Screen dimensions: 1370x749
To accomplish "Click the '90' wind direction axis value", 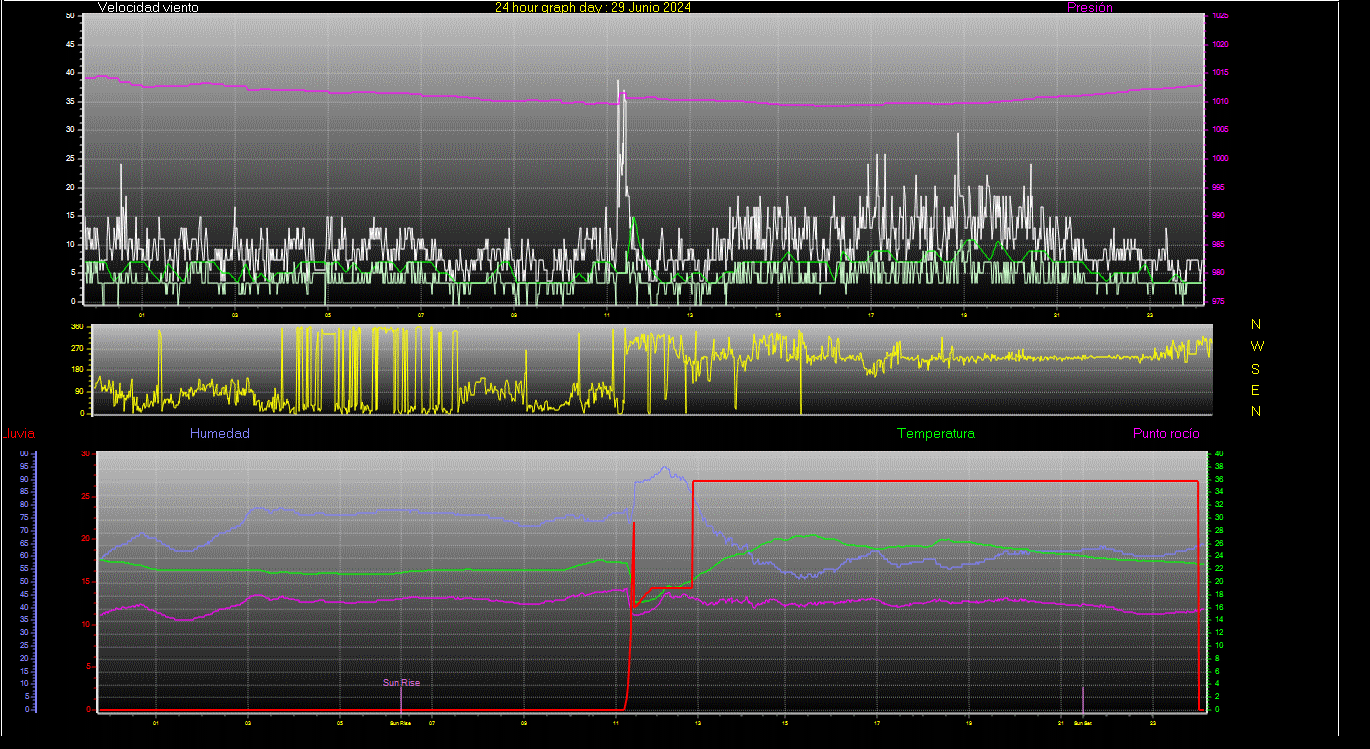I will (x=78, y=391).
